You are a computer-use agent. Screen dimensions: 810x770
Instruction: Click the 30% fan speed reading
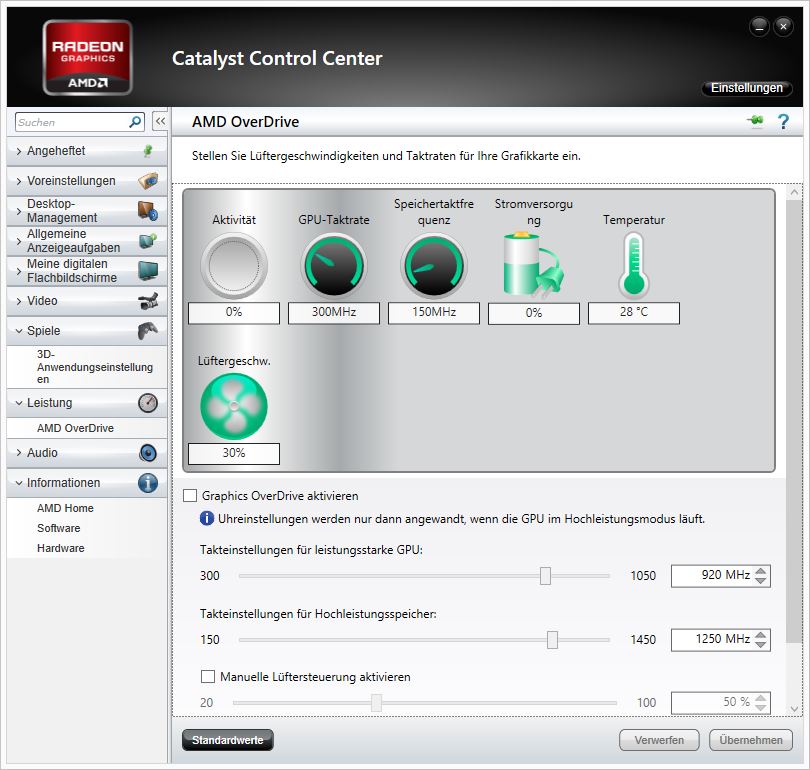234,453
